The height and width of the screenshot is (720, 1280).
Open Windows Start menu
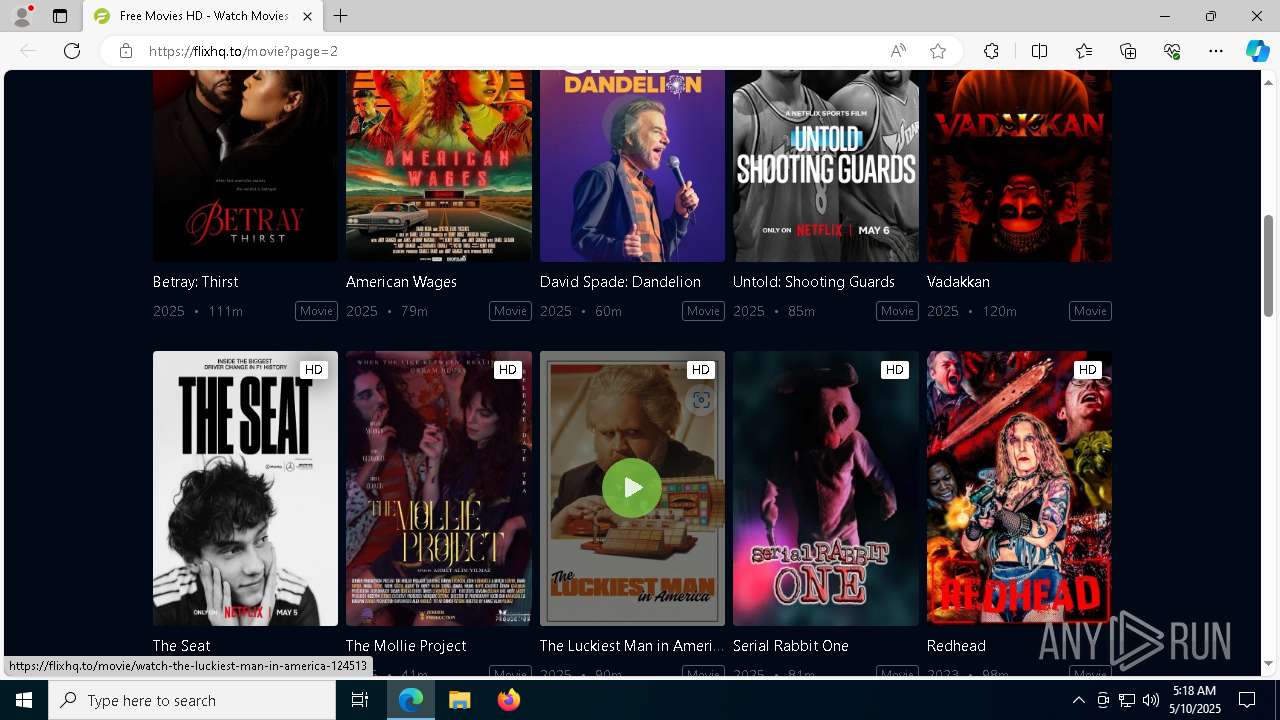tap(24, 700)
